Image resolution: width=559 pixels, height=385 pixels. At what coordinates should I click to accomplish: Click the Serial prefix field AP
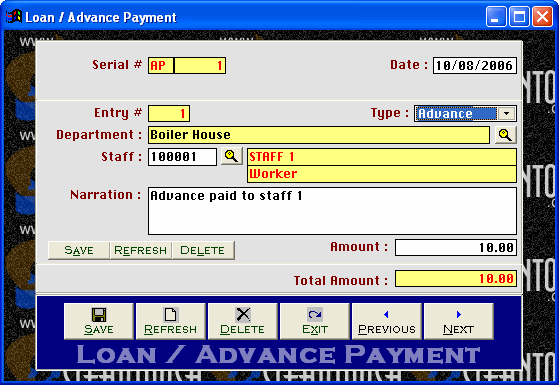[161, 66]
